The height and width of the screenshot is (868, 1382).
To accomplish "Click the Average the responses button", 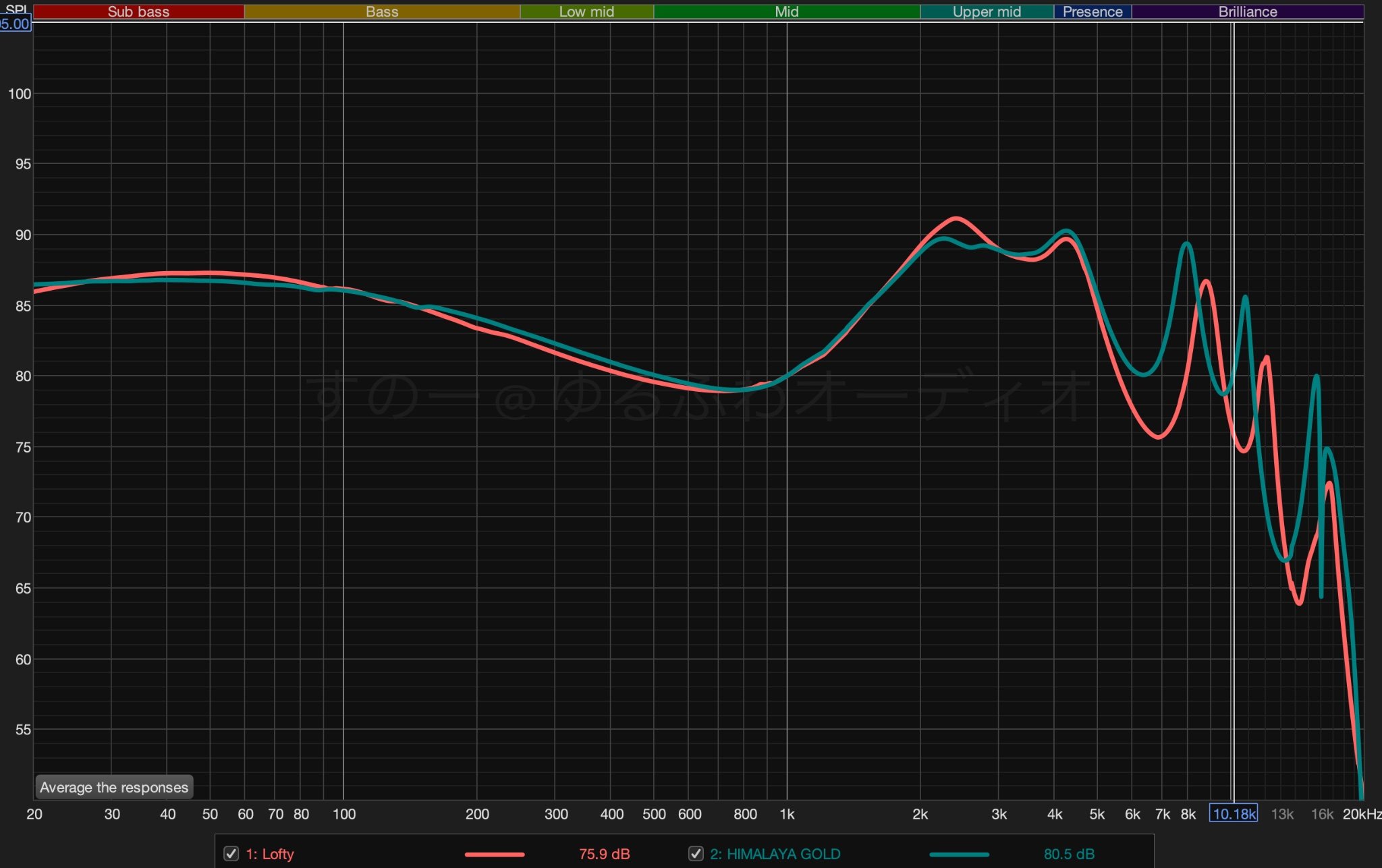I will (114, 787).
